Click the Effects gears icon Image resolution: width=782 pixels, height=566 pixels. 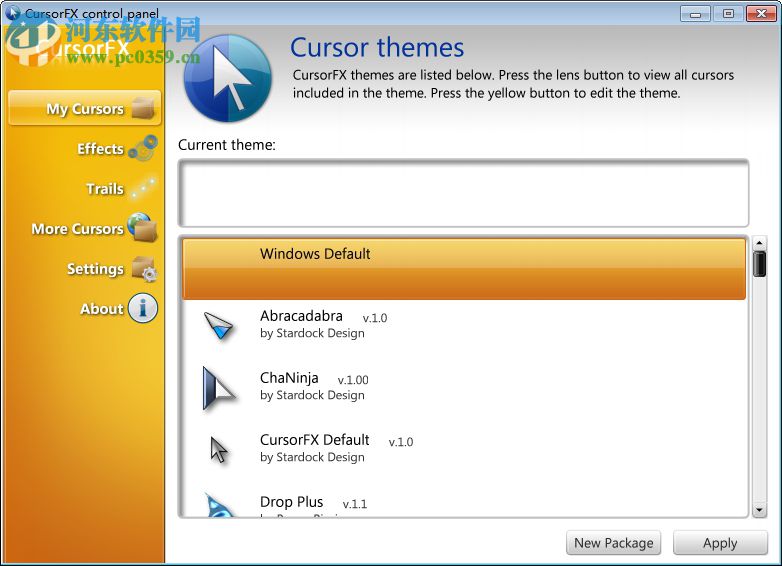point(143,148)
